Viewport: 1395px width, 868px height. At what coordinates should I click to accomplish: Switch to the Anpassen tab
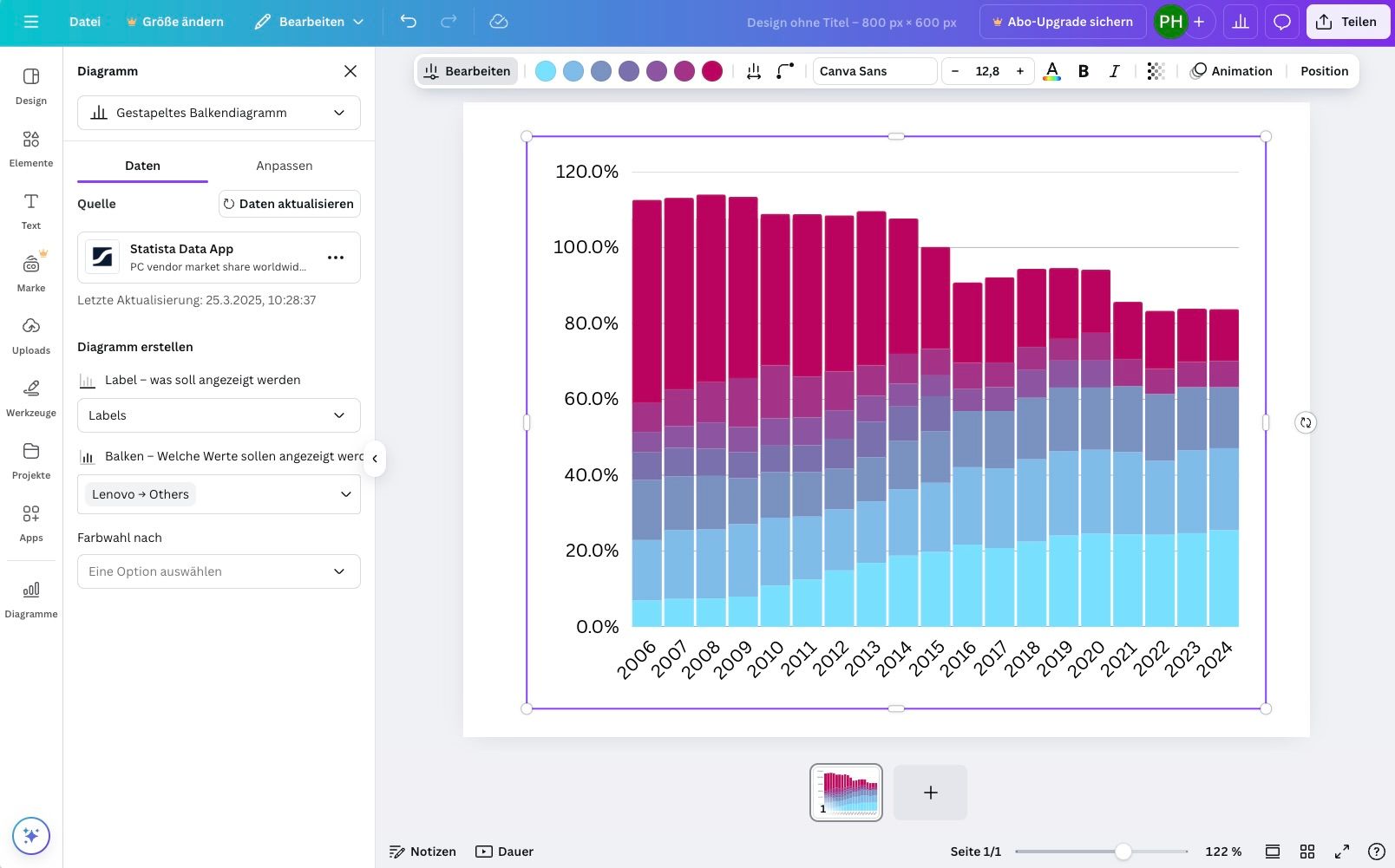pyautogui.click(x=284, y=166)
